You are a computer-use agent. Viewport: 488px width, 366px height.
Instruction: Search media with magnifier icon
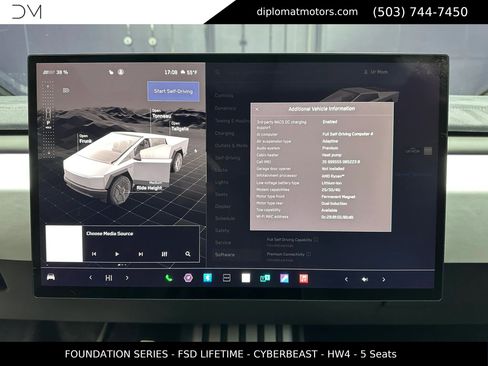tap(188, 254)
